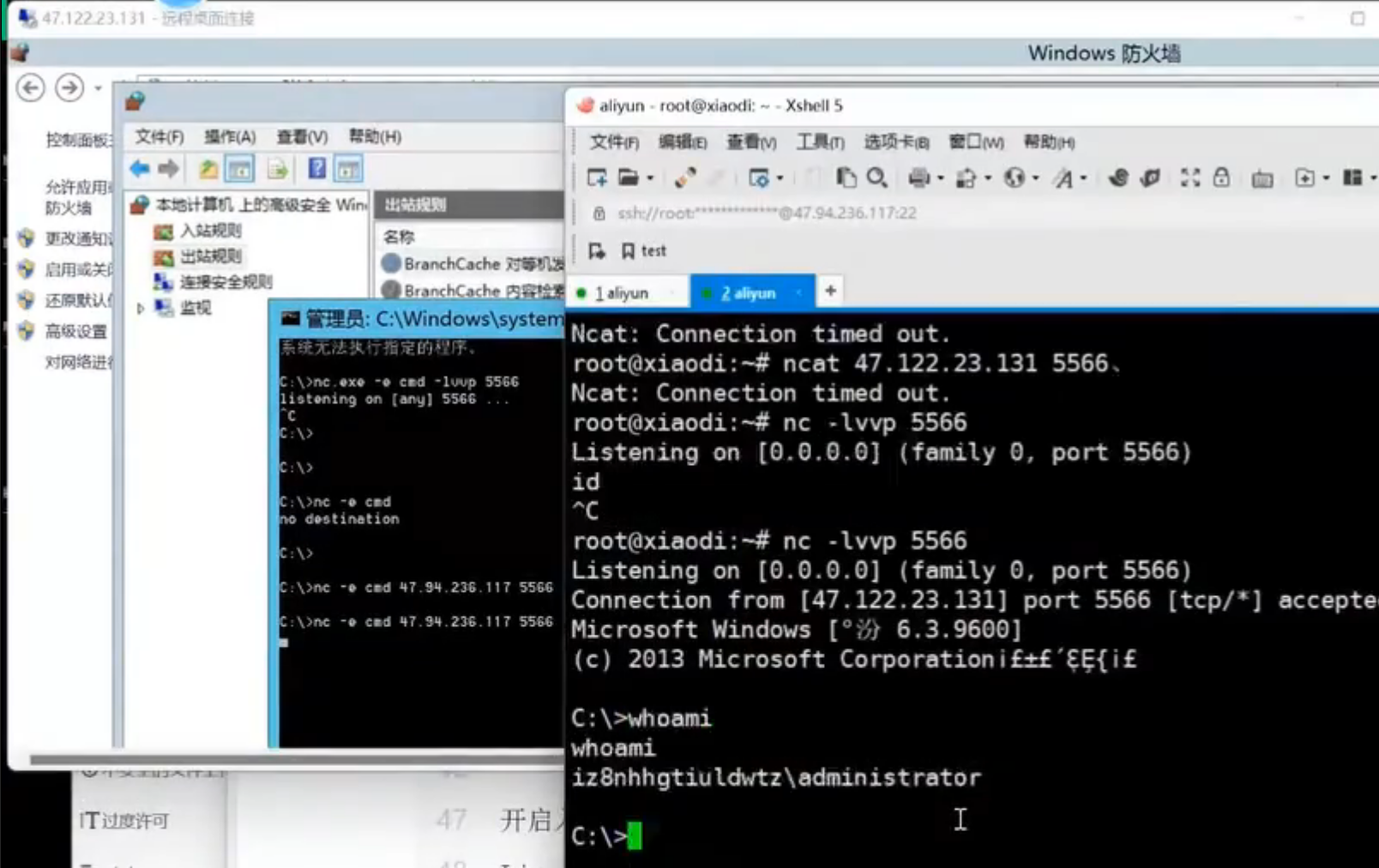Open firewall console 文件(F) menu
Screen dimensions: 1379x868
click(x=160, y=136)
